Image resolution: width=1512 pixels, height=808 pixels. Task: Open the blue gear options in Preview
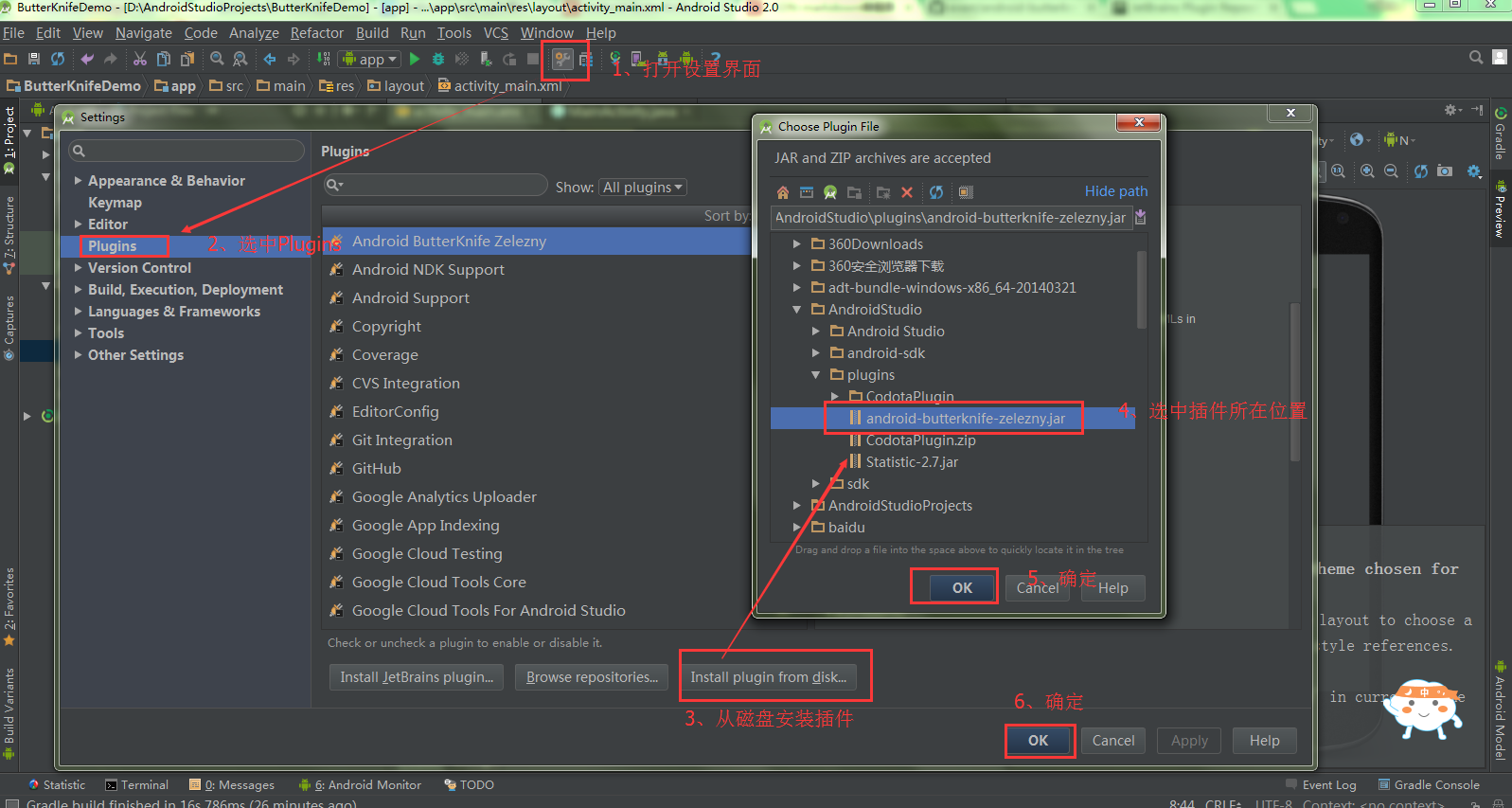(1474, 171)
